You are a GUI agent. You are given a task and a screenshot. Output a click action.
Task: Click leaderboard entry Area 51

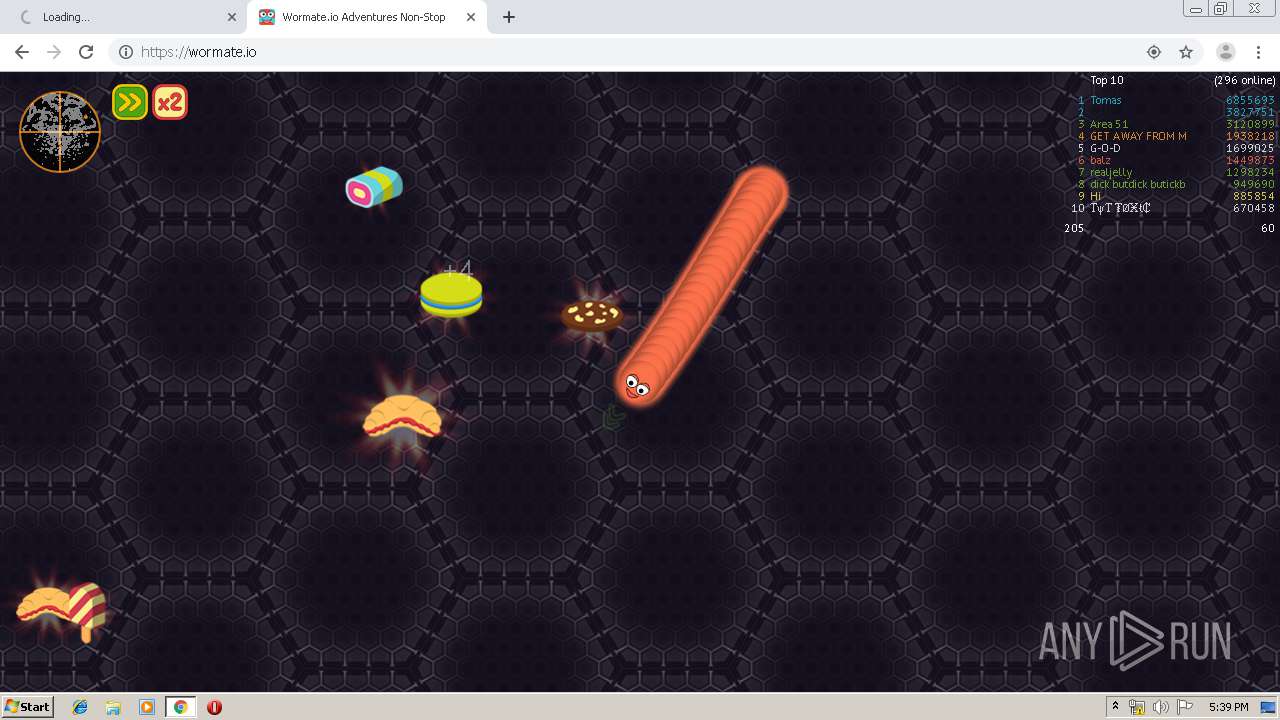point(1109,124)
